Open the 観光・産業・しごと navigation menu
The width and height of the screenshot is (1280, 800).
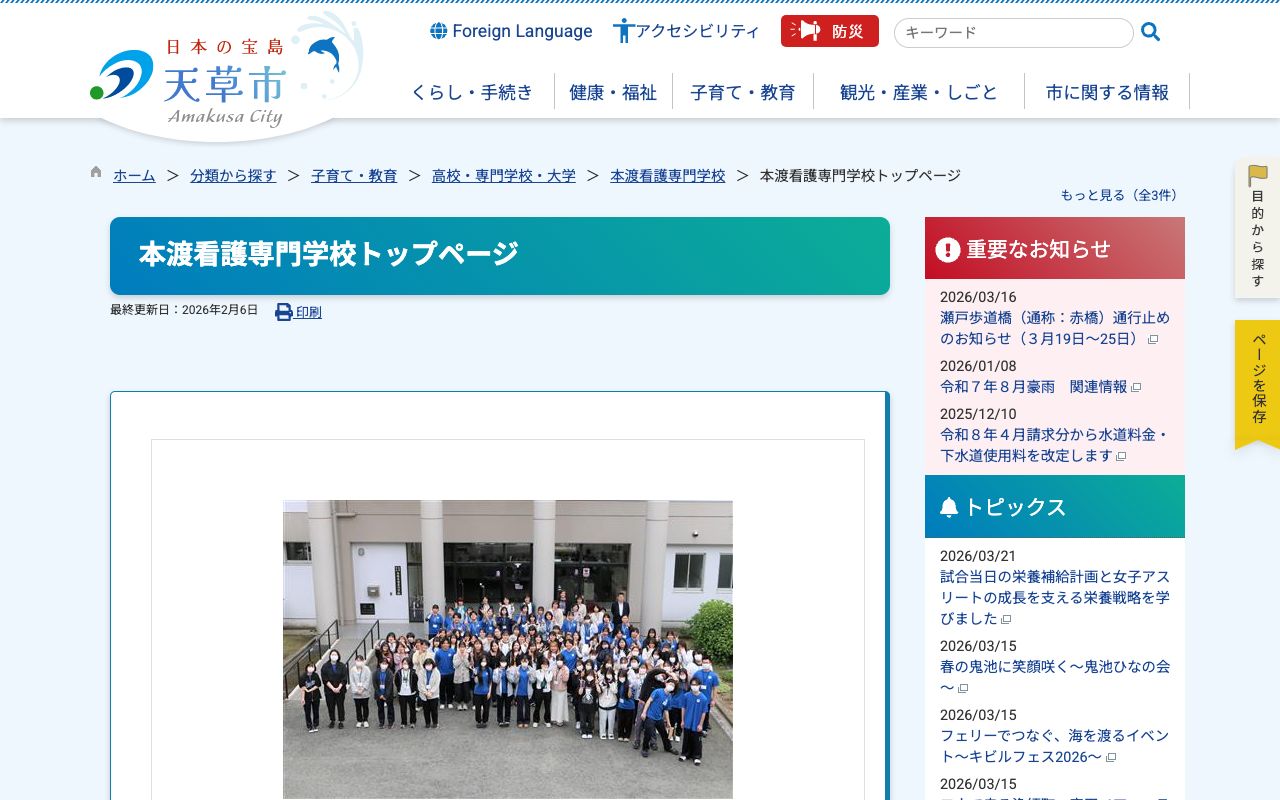point(918,91)
